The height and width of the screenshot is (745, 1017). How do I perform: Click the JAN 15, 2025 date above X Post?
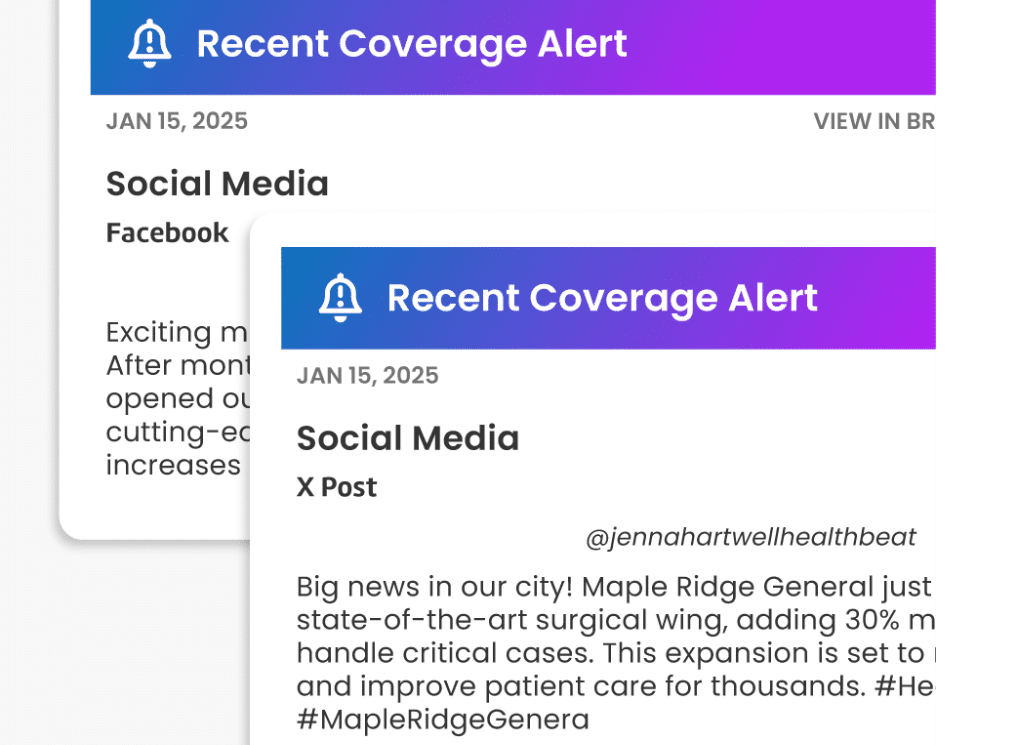pyautogui.click(x=367, y=376)
